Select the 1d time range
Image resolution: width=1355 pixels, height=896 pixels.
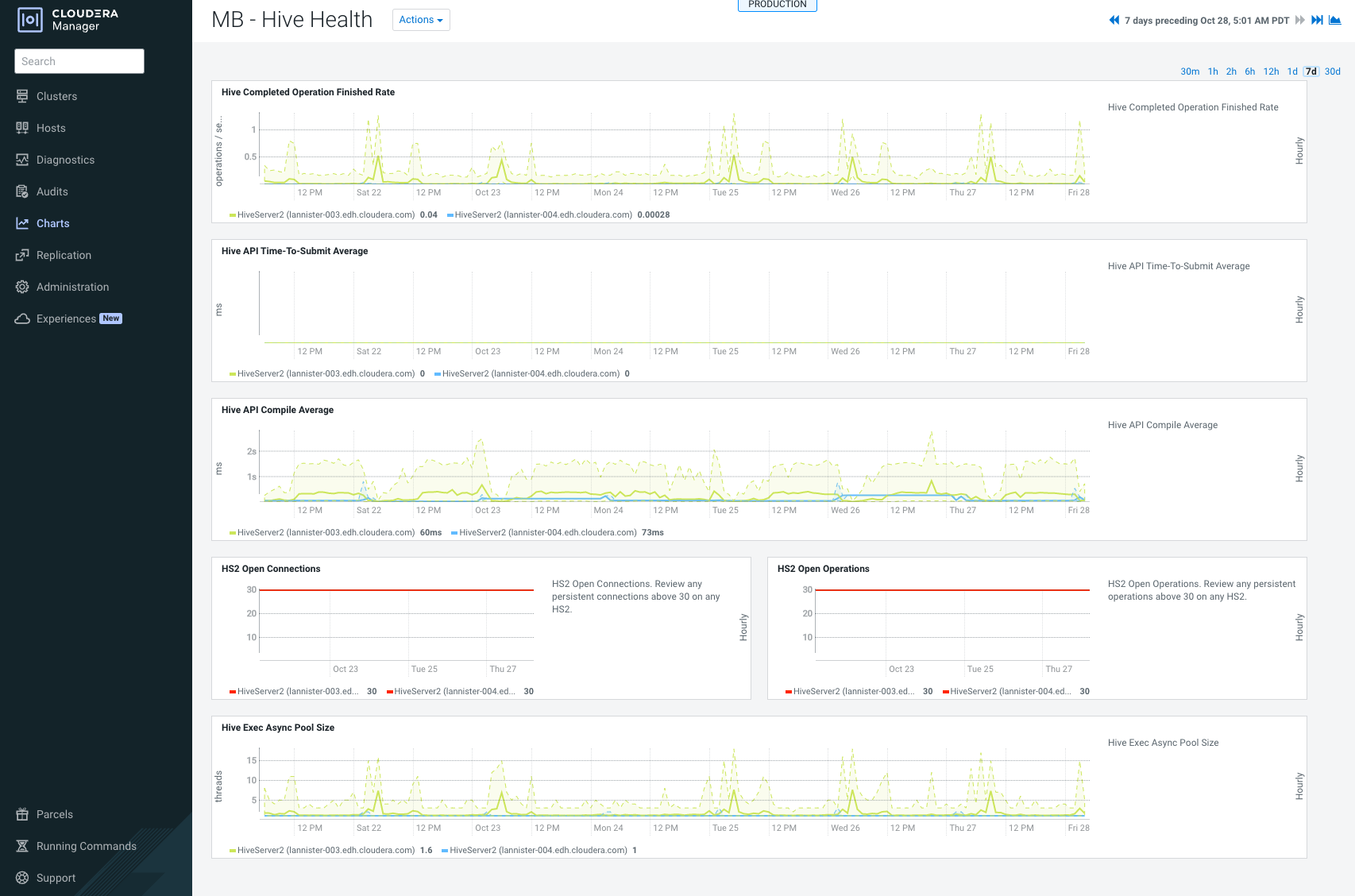pyautogui.click(x=1292, y=71)
